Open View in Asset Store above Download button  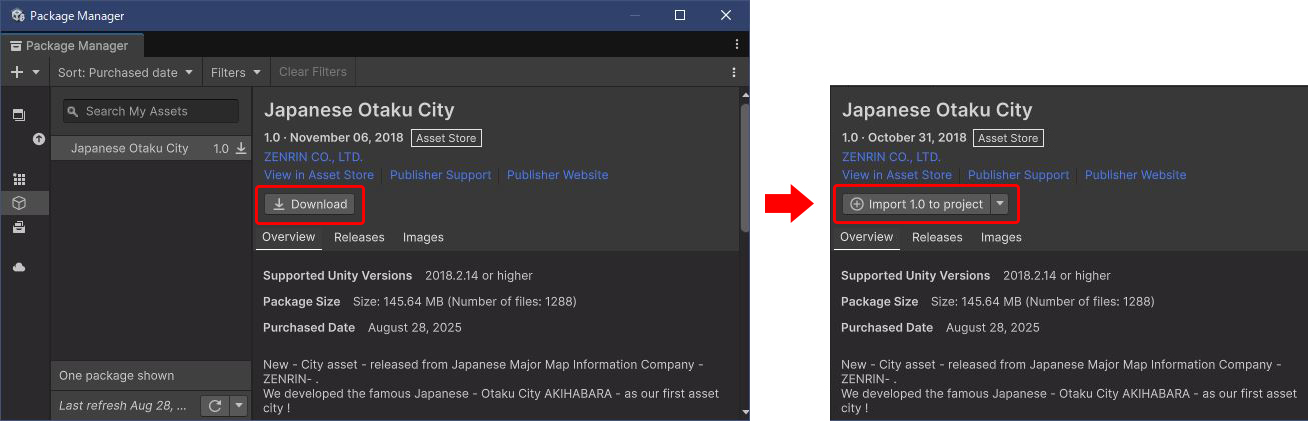[x=319, y=175]
